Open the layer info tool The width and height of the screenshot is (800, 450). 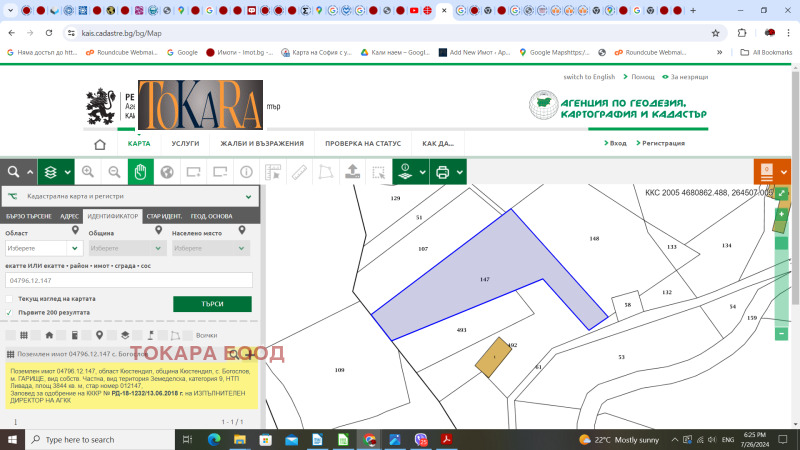(405, 172)
